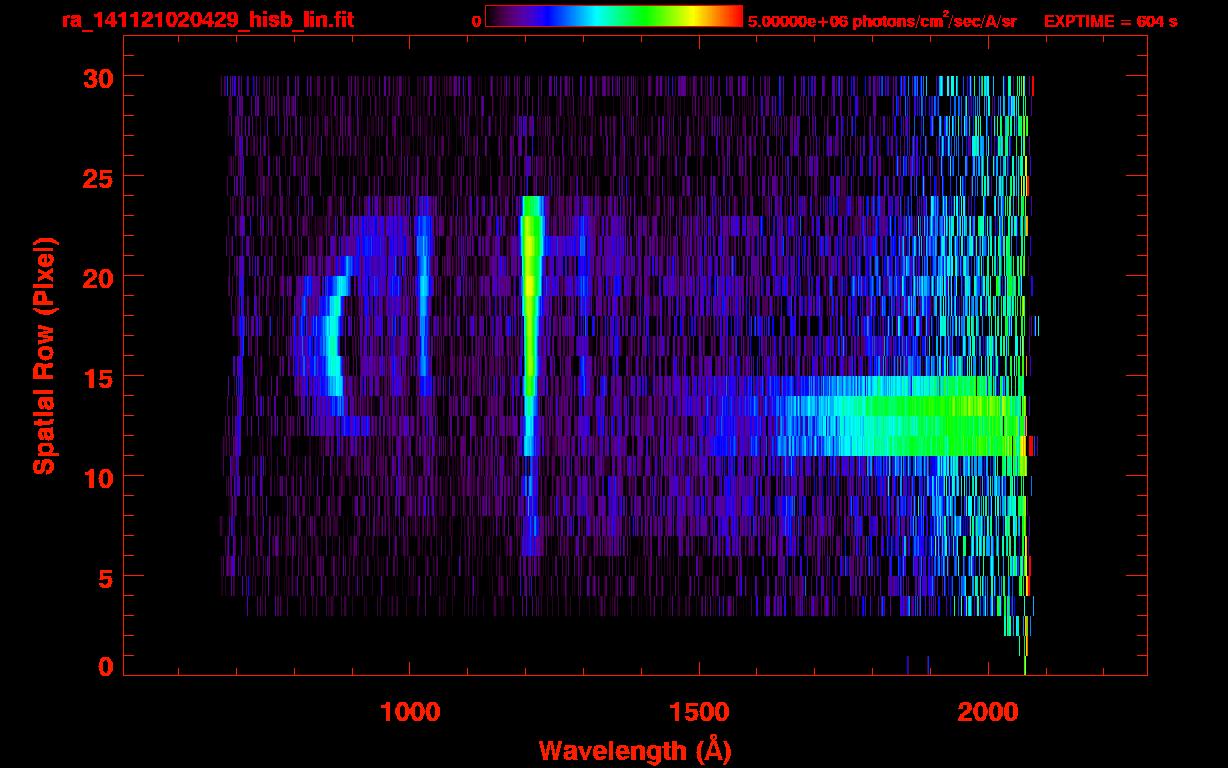The width and height of the screenshot is (1228, 768).
Task: Click the 5.00000e+06 photons/cm²/sec/A/sr label
Action: 882,21
